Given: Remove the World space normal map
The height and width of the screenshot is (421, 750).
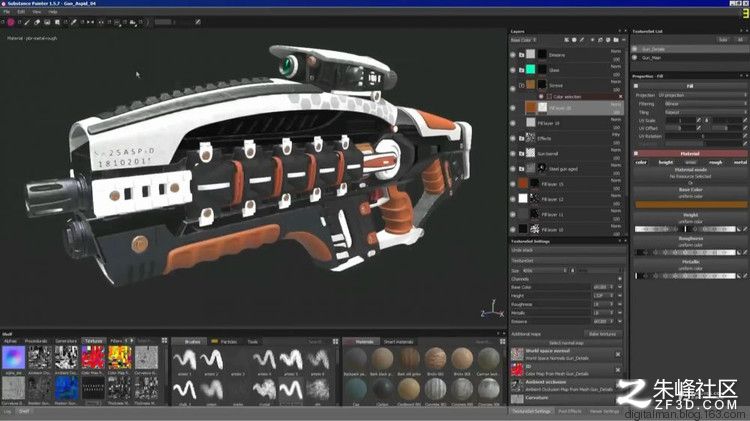Looking at the screenshot, I should pyautogui.click(x=618, y=355).
